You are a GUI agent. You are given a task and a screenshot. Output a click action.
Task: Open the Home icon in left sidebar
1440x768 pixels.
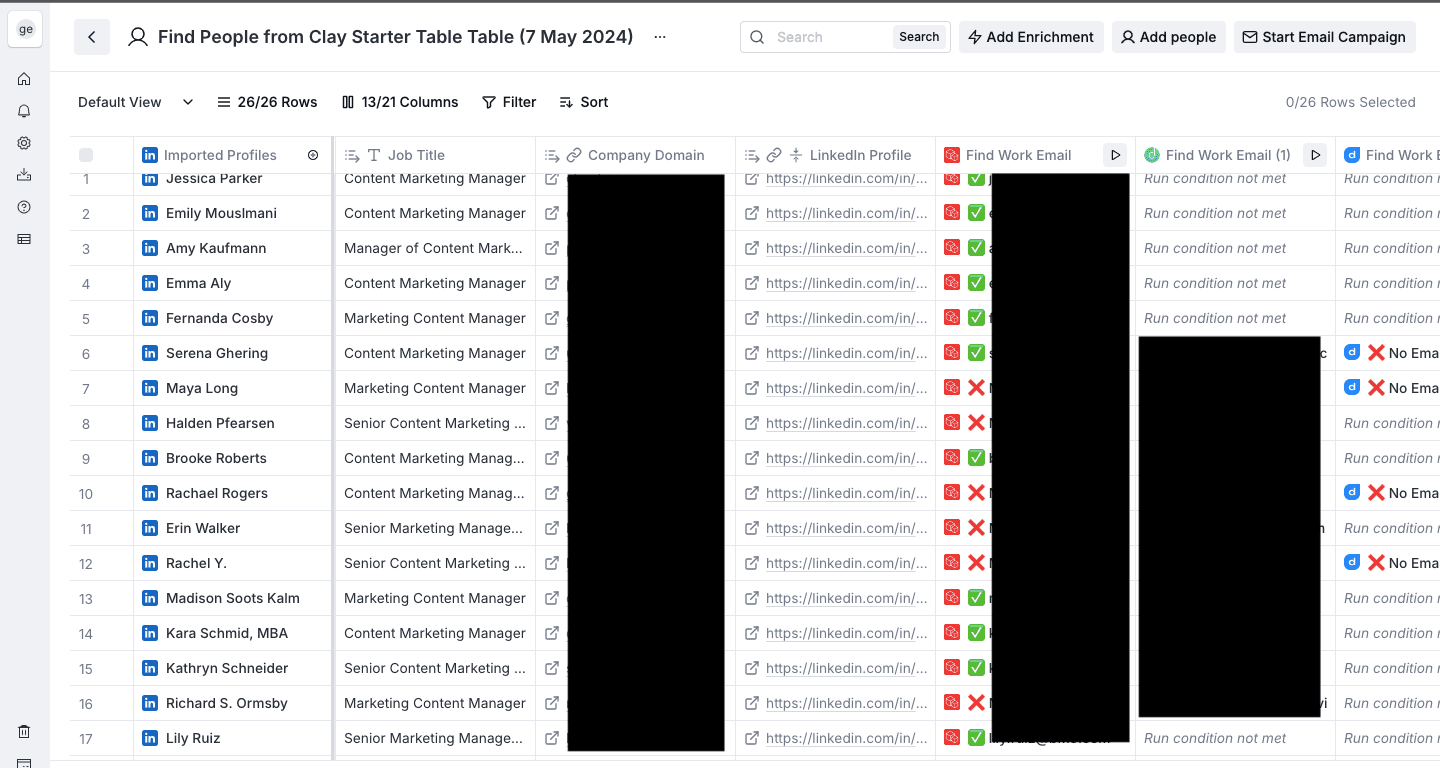(x=24, y=79)
